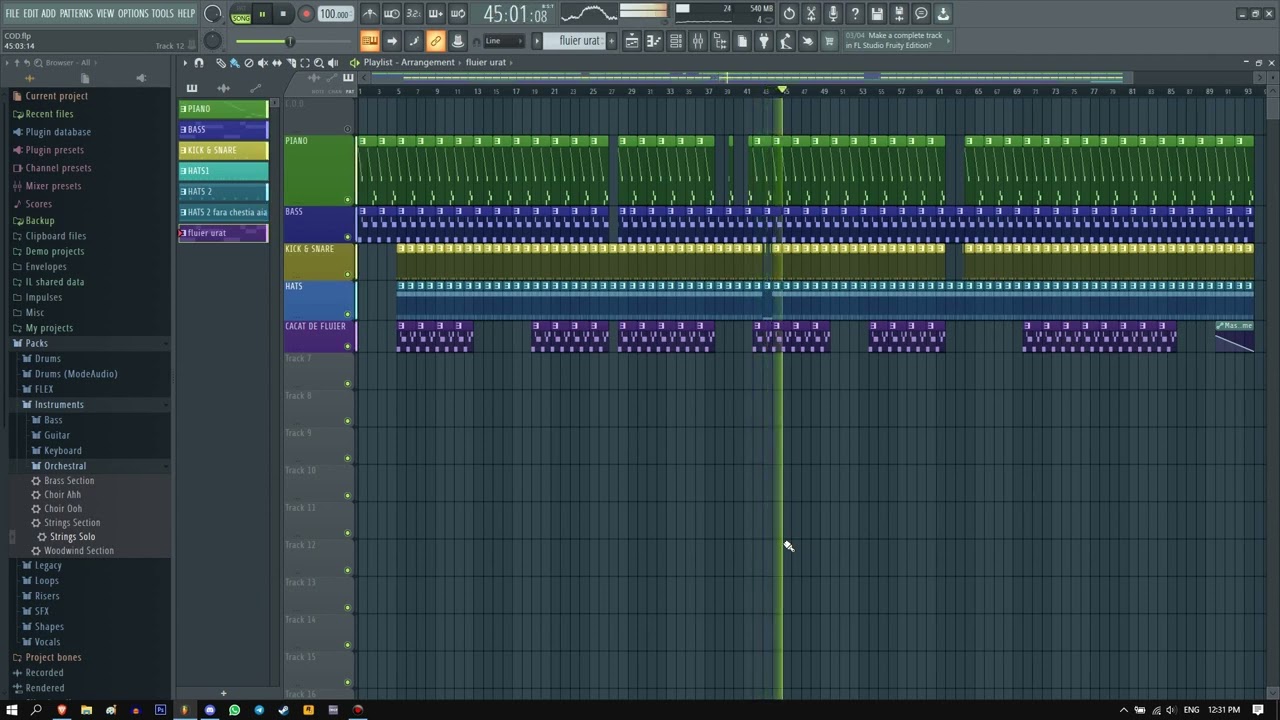Select the Zoom tool in playlist toolbar
Viewport: 1280px width, 720px height.
click(319, 62)
